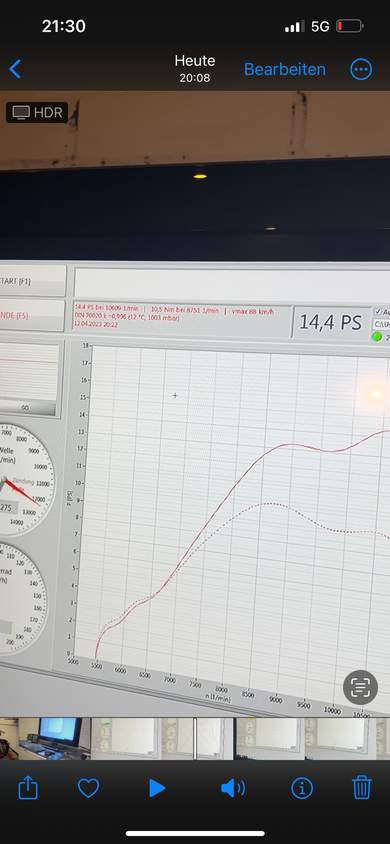Image resolution: width=390 pixels, height=844 pixels.
Task: Mark the video as favorite with heart
Action: click(x=88, y=789)
